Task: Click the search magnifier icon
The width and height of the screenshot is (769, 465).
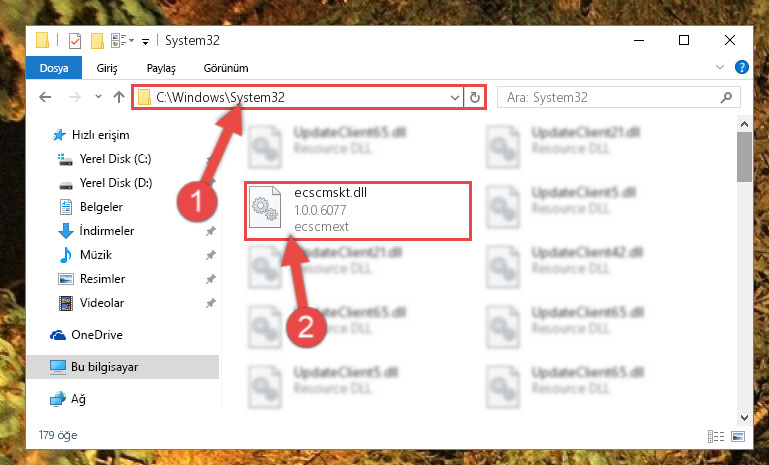Action: (726, 98)
